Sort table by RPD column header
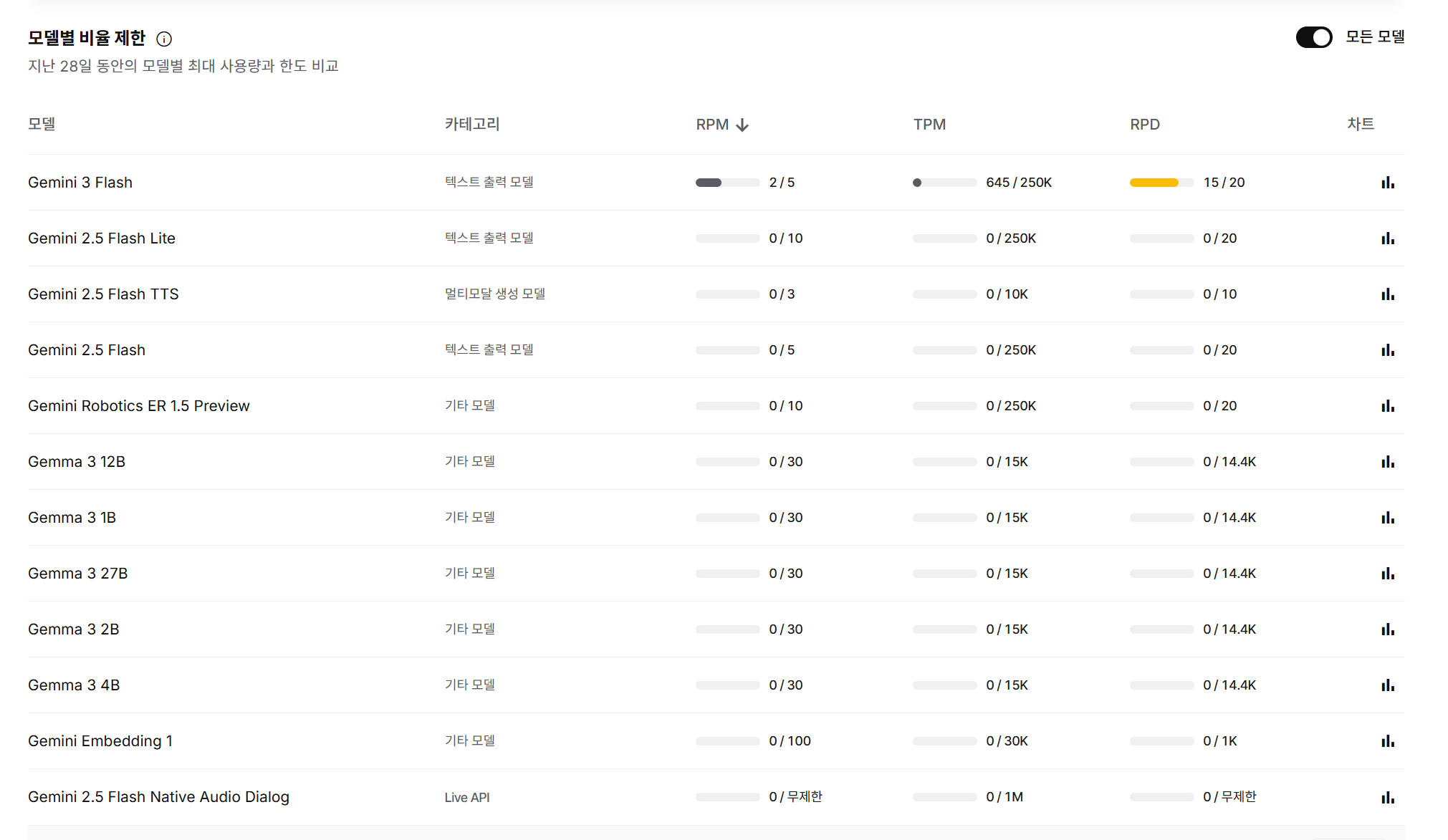The image size is (1448, 840). [x=1144, y=125]
